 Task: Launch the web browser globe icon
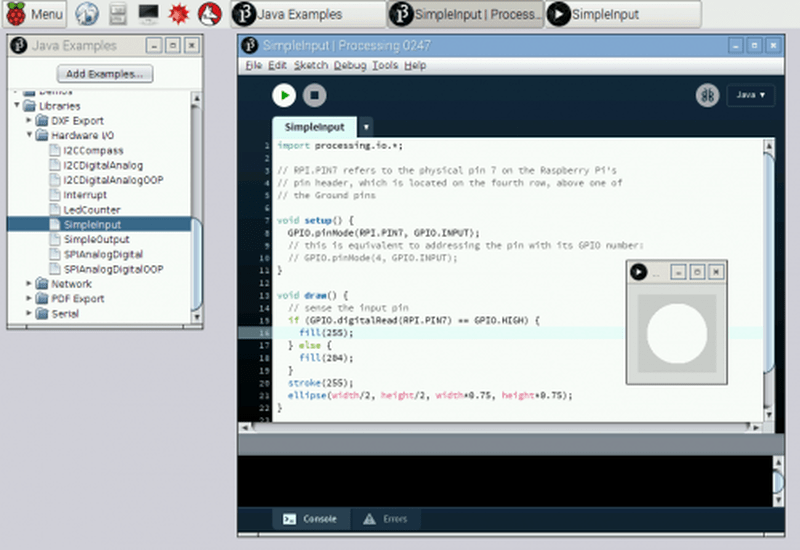(x=86, y=14)
